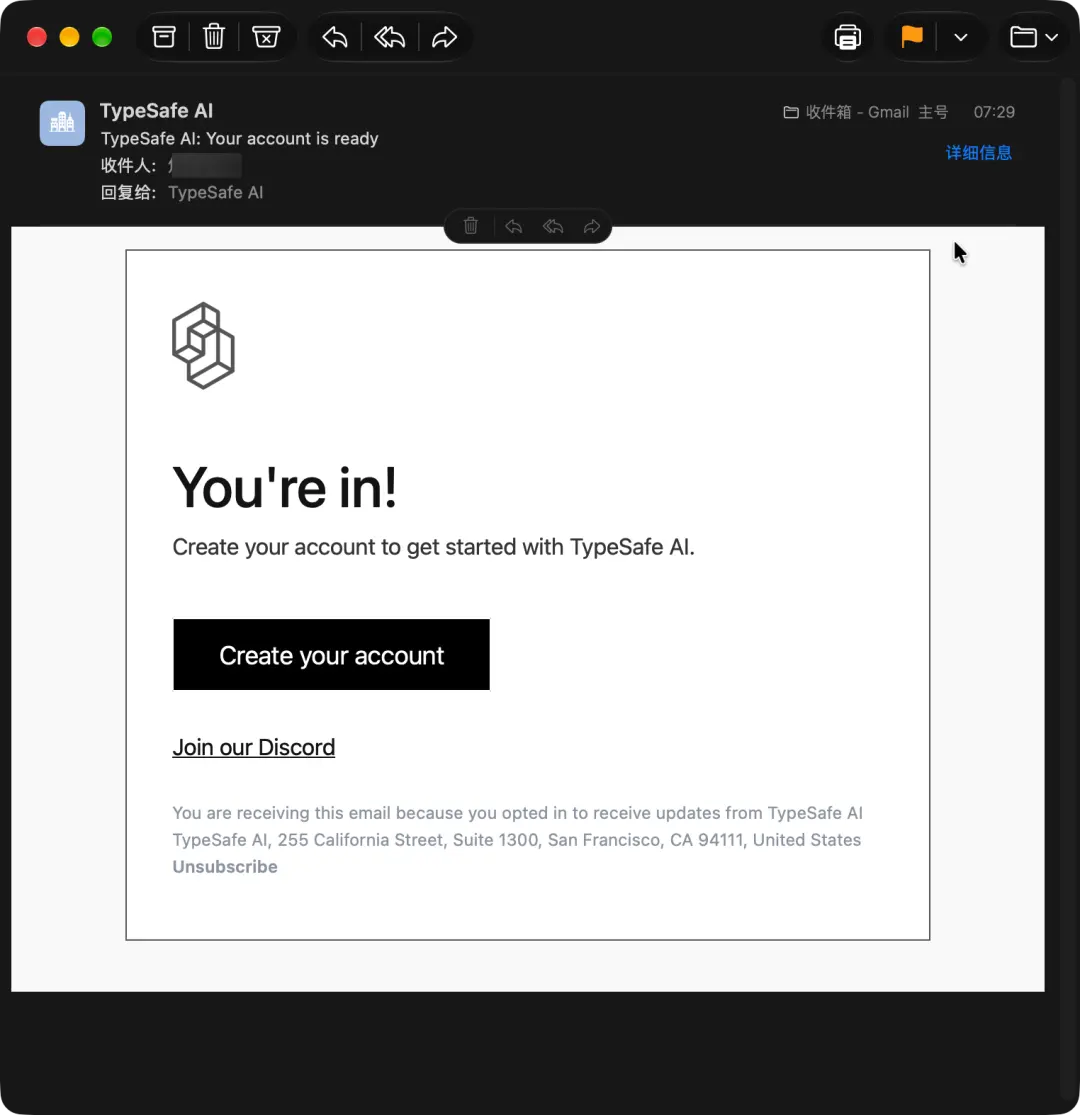Viewport: 1080px width, 1115px height.
Task: Open the flag color dropdown arrow
Action: pos(961,37)
